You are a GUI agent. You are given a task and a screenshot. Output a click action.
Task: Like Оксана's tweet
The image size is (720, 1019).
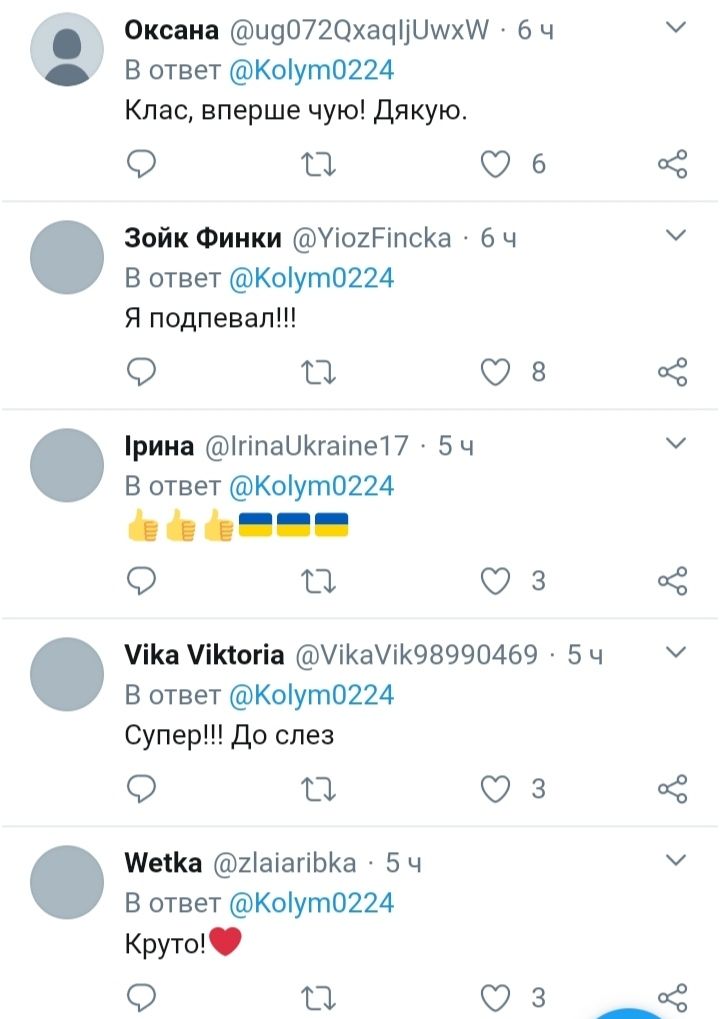496,164
